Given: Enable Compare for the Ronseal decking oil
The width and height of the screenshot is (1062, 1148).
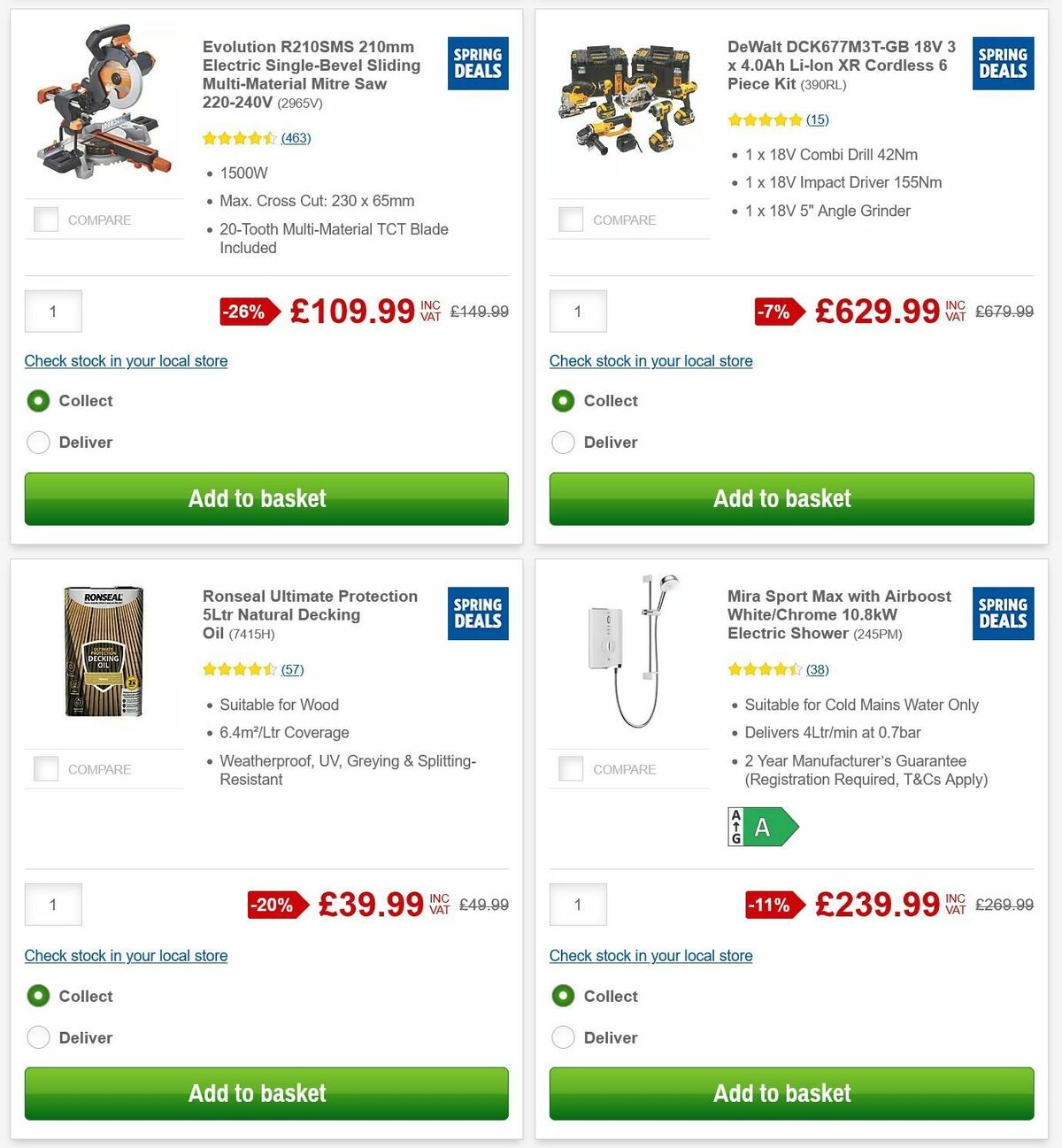Looking at the screenshot, I should pos(45,768).
